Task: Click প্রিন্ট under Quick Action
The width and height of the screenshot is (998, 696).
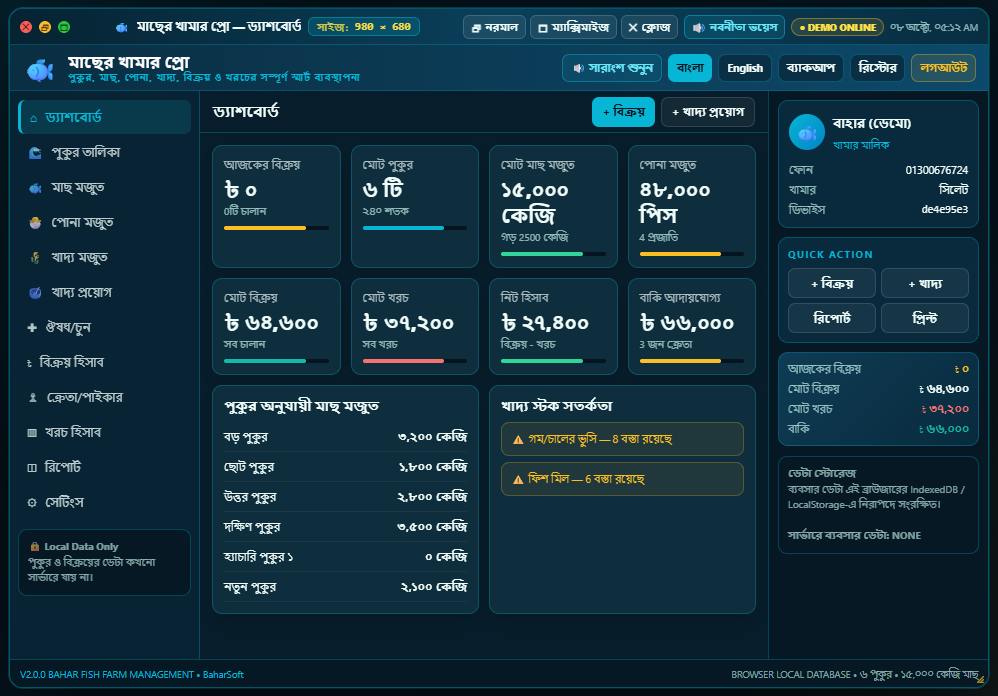Action: 925,318
